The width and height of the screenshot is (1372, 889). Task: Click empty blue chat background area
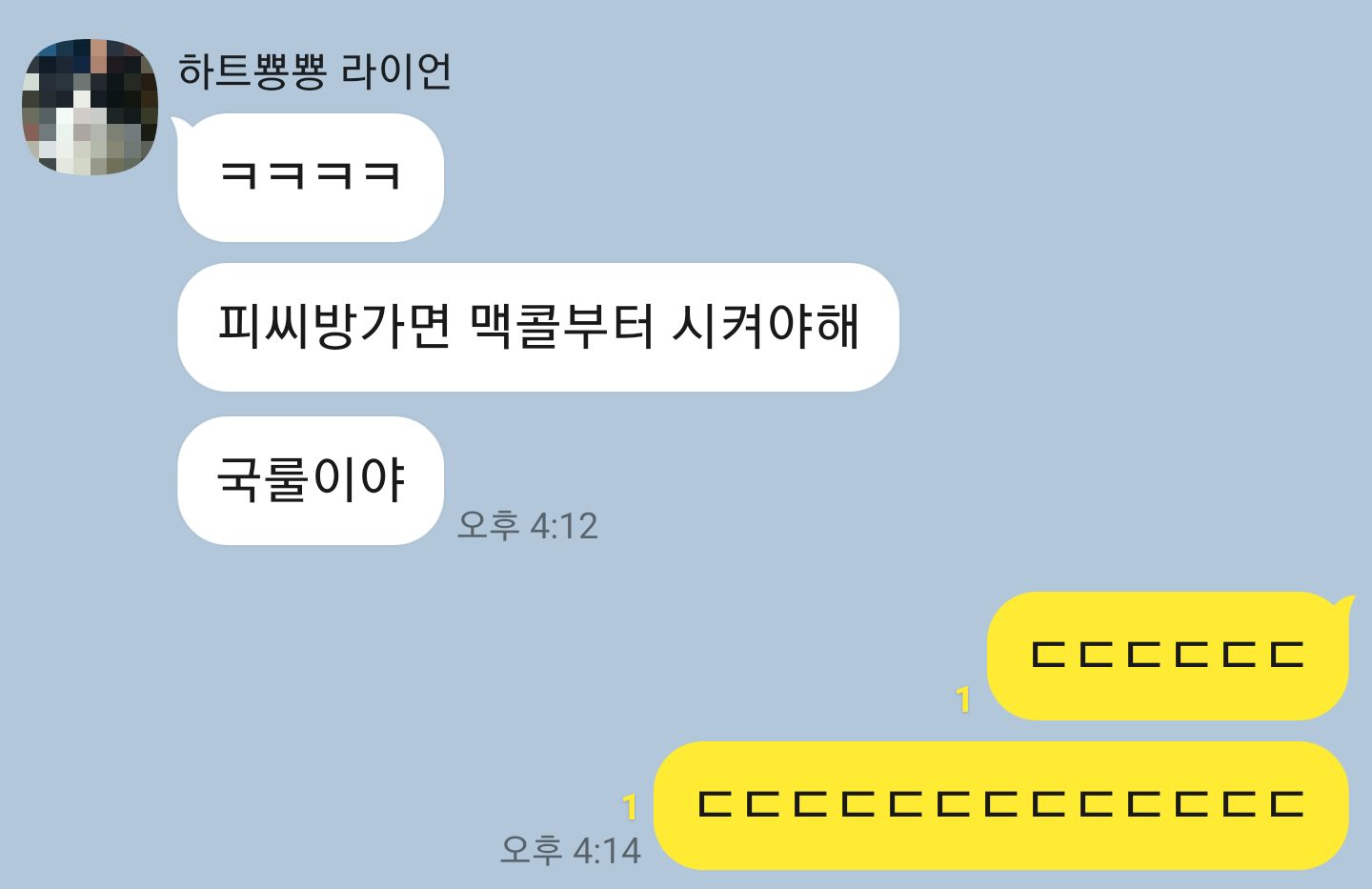click(x=1048, y=286)
